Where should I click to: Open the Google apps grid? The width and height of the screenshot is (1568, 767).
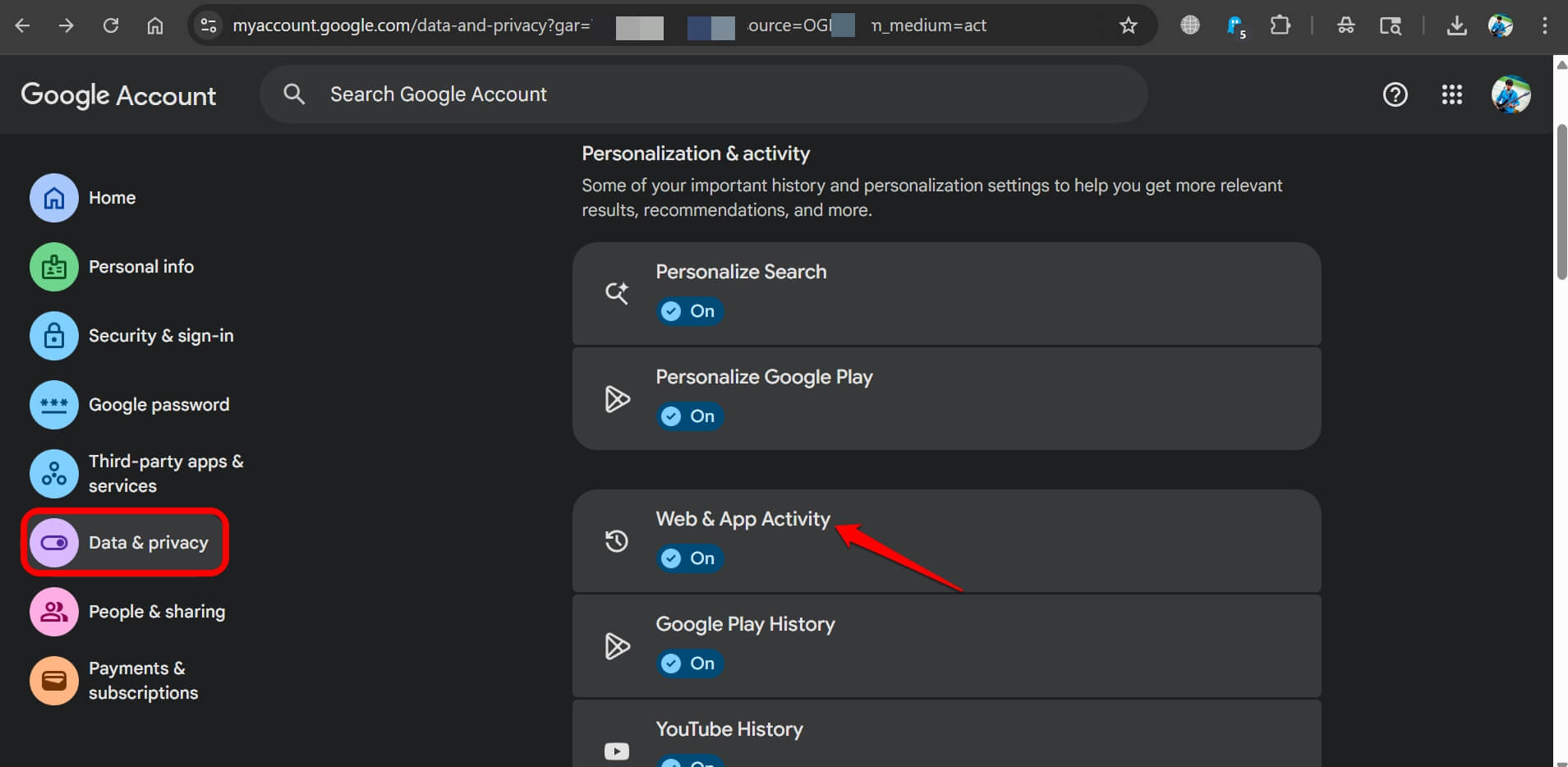pos(1451,94)
